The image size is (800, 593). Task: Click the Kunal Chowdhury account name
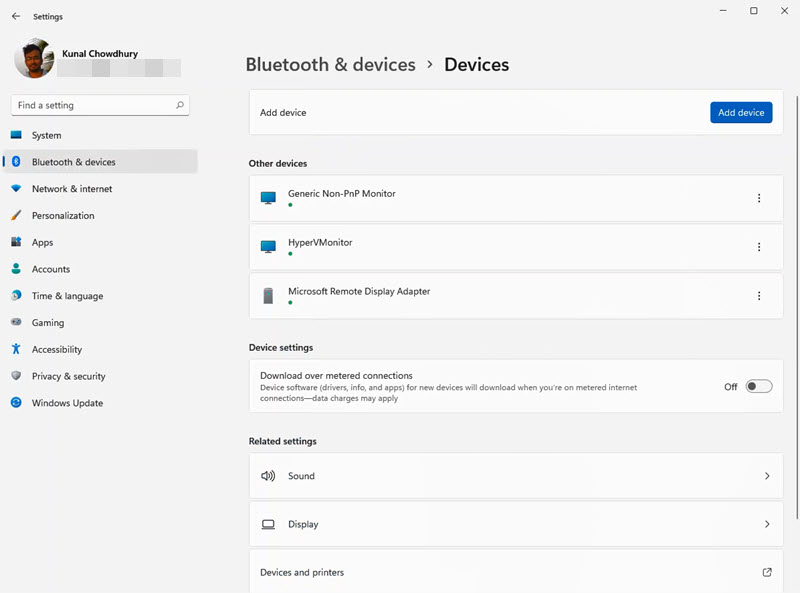[x=100, y=54]
